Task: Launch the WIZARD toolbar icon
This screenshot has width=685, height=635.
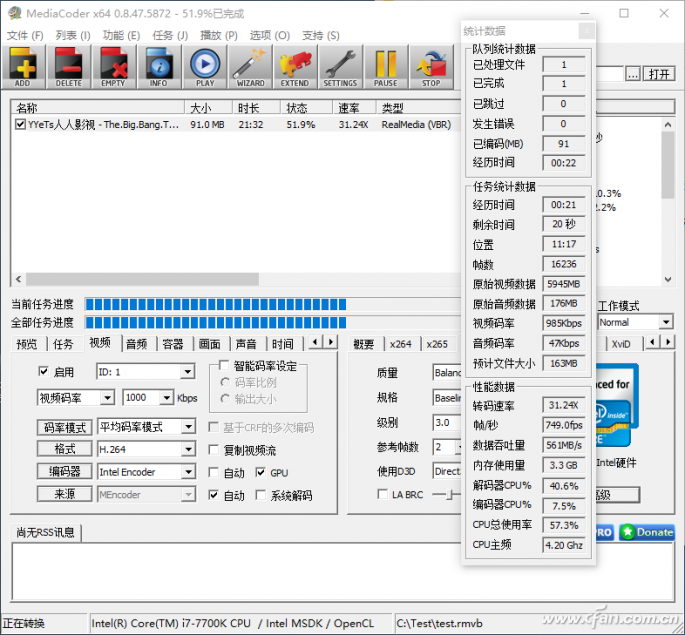Action: (x=250, y=67)
